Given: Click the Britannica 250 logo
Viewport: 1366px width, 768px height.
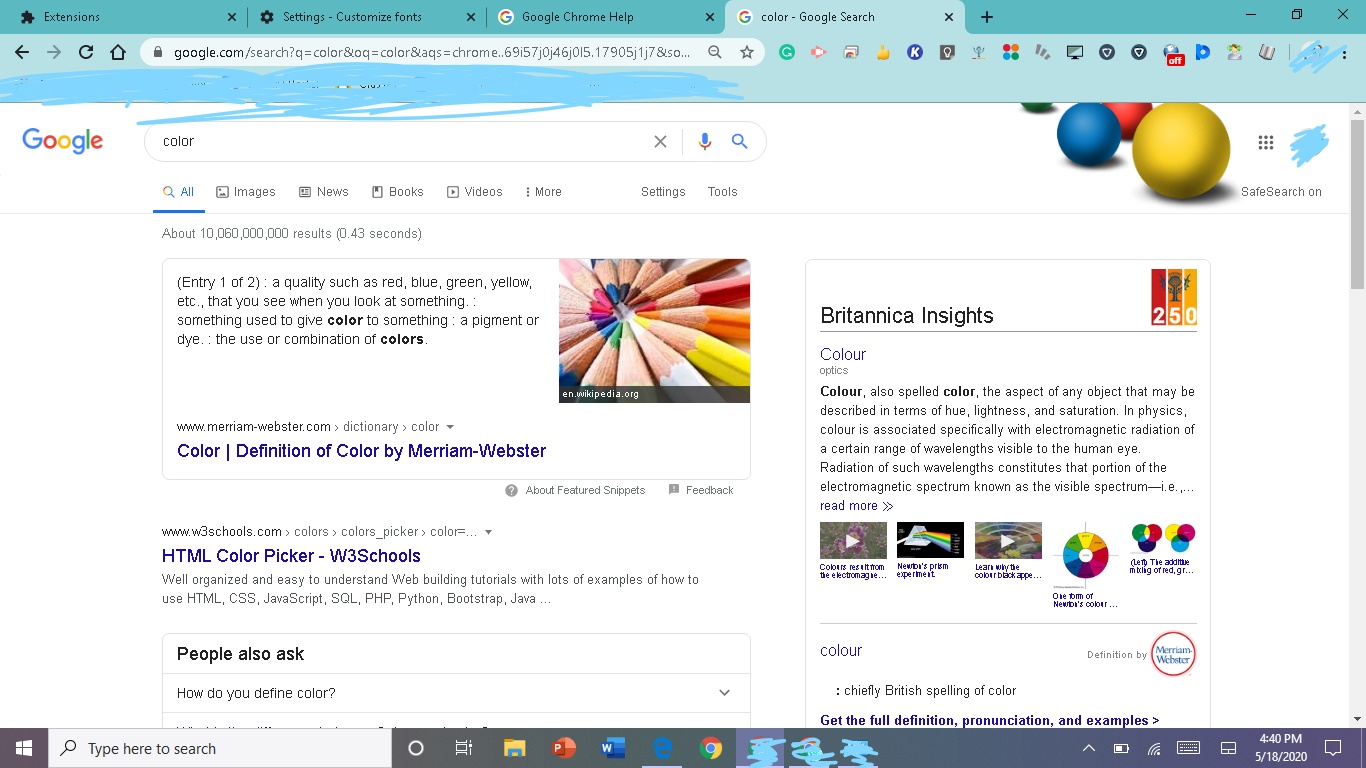Looking at the screenshot, I should pos(1174,297).
